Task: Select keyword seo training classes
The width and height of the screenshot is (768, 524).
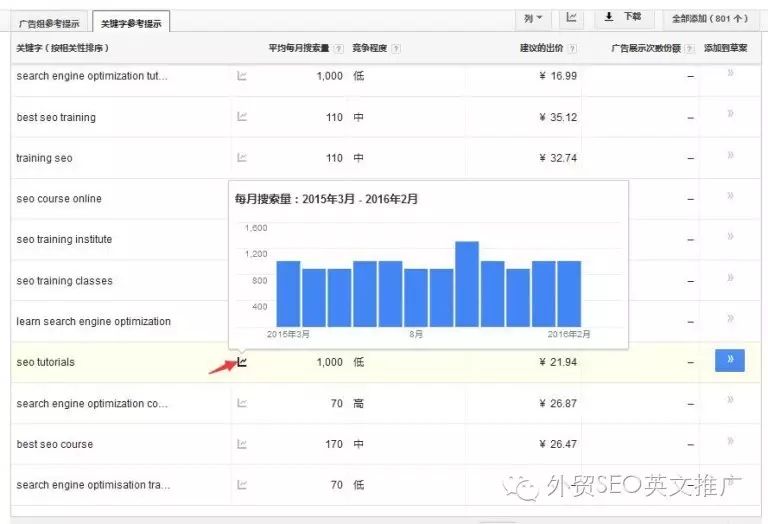Action: click(65, 281)
